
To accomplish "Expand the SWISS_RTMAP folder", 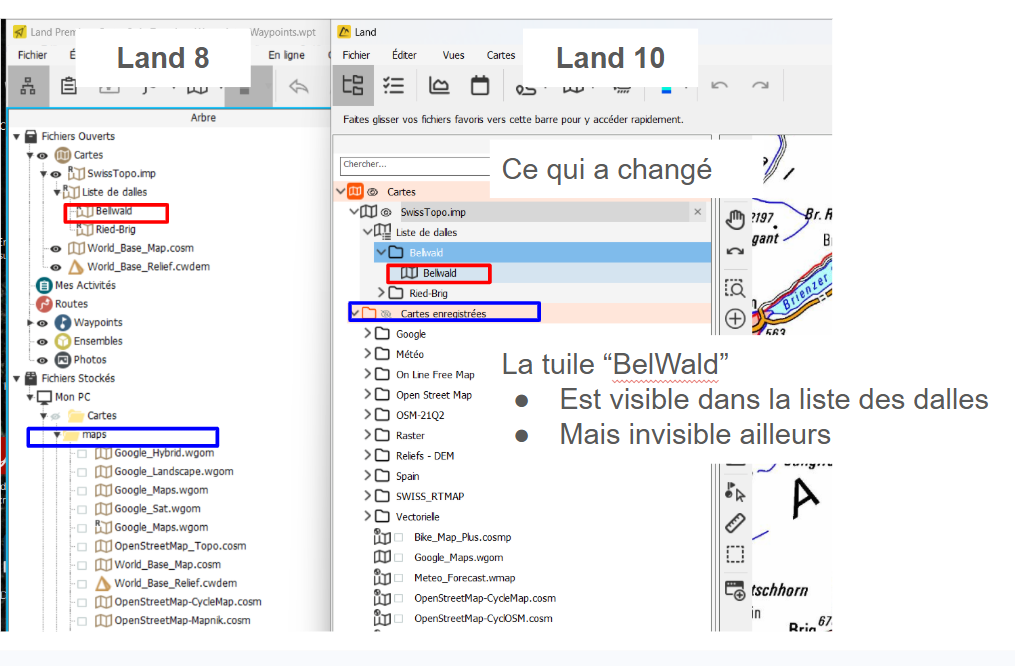I will click(368, 495).
